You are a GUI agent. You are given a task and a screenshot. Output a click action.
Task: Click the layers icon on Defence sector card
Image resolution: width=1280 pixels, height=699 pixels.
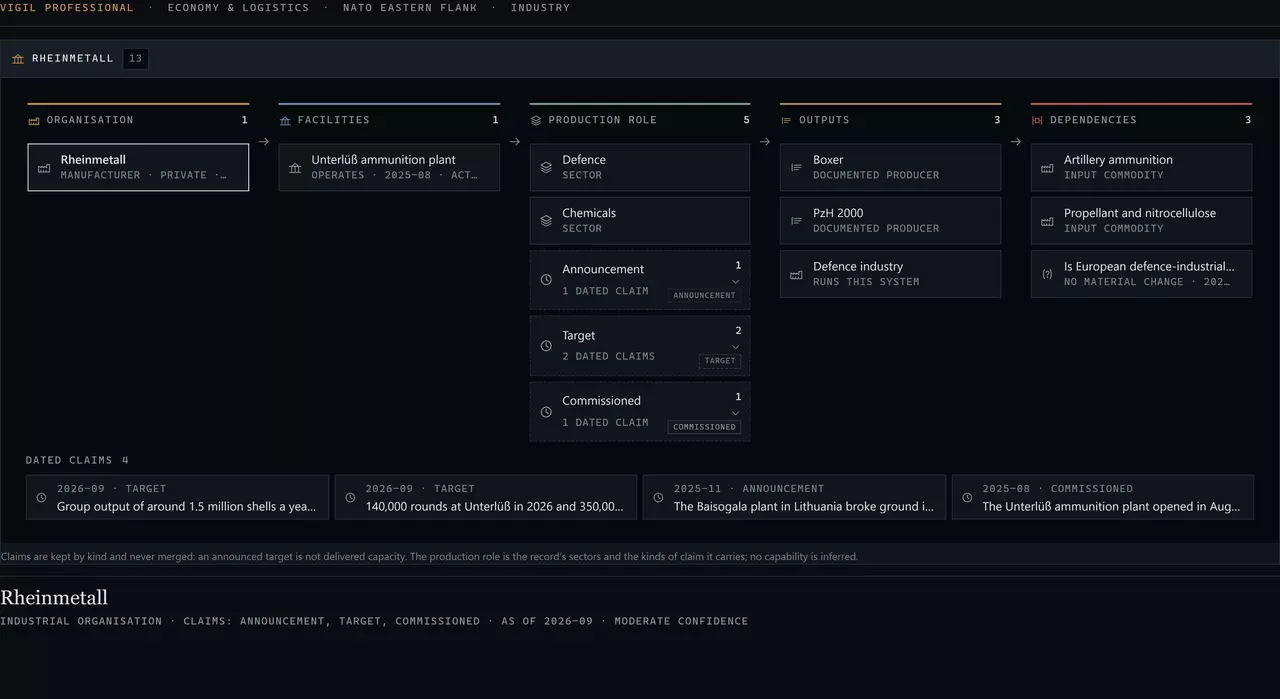click(x=546, y=168)
